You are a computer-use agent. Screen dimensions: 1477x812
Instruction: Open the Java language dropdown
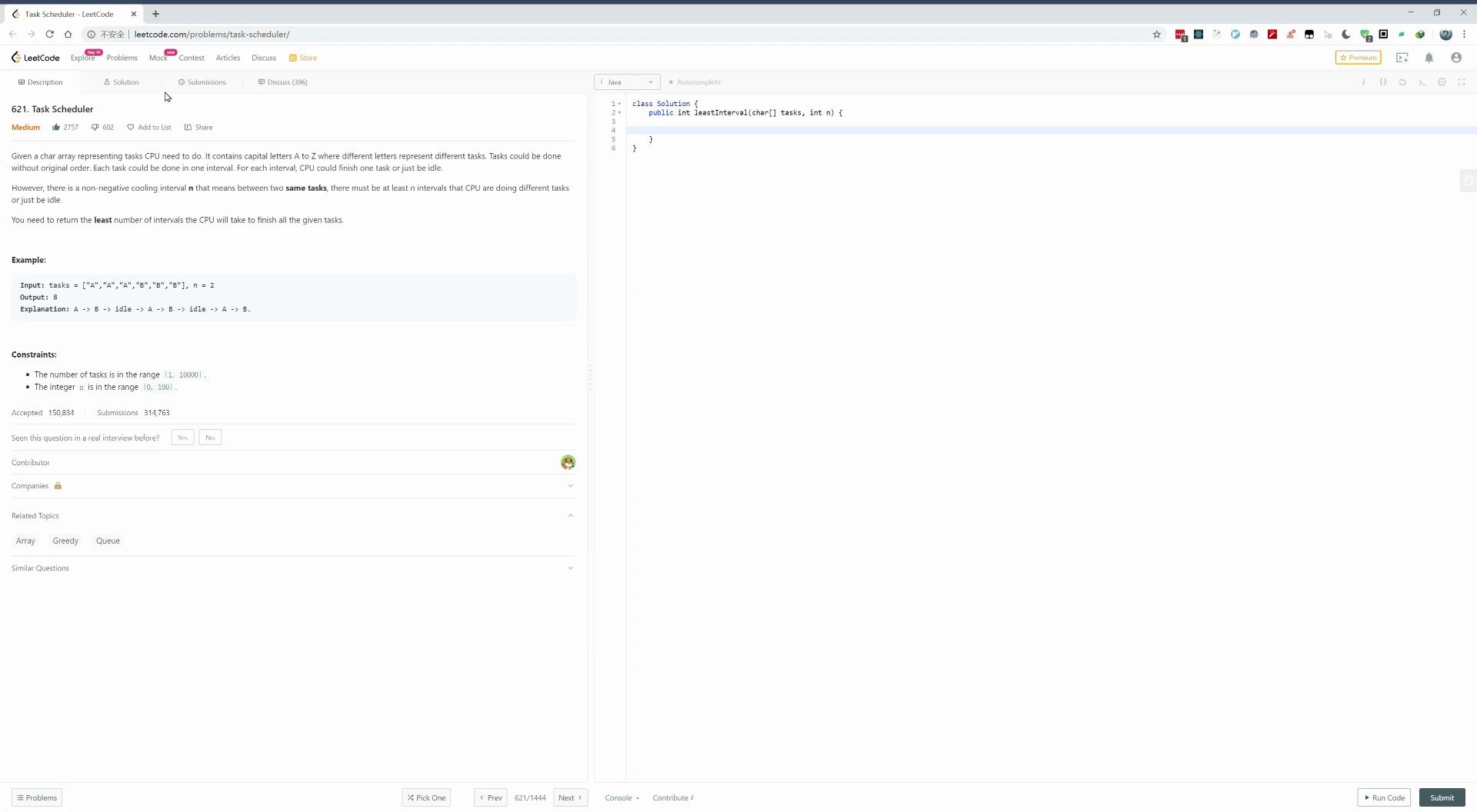point(626,82)
